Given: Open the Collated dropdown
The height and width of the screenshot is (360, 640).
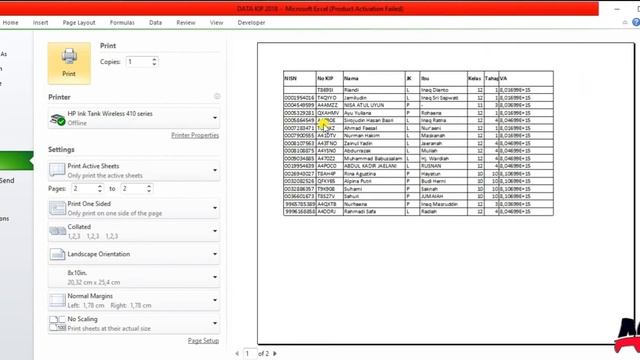Looking at the screenshot, I should (134, 231).
